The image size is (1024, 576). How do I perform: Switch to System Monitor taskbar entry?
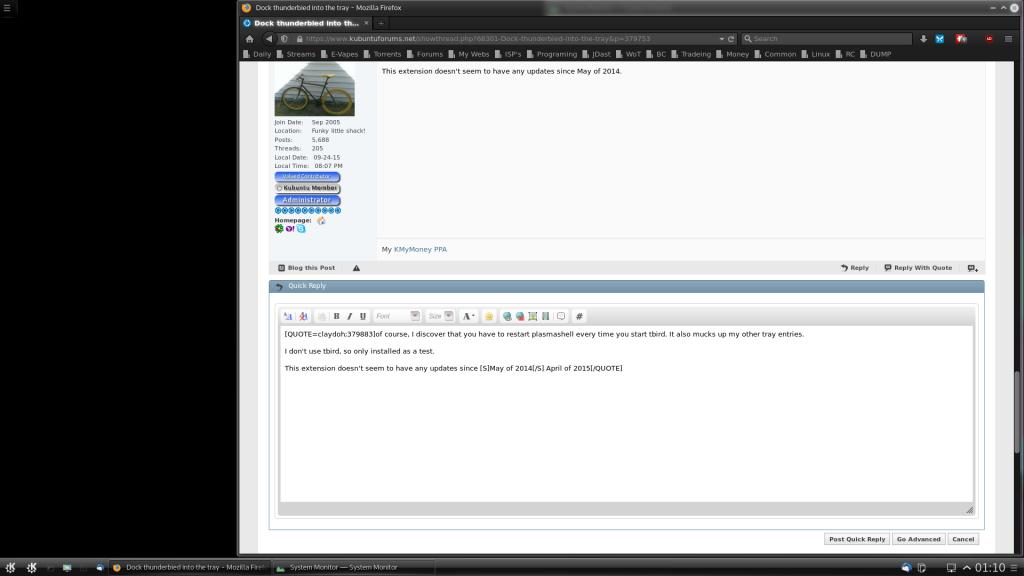pyautogui.click(x=353, y=568)
